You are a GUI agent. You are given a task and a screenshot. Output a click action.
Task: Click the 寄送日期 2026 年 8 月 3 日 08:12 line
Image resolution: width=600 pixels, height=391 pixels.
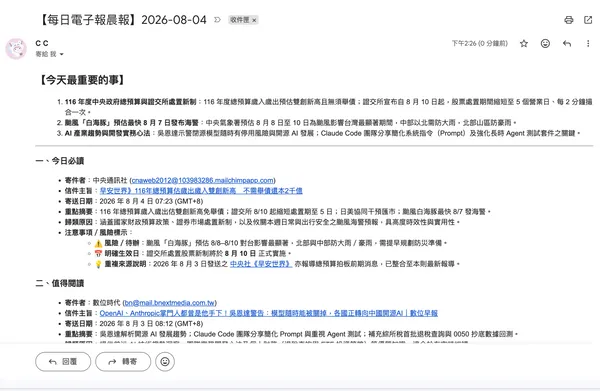pos(134,324)
